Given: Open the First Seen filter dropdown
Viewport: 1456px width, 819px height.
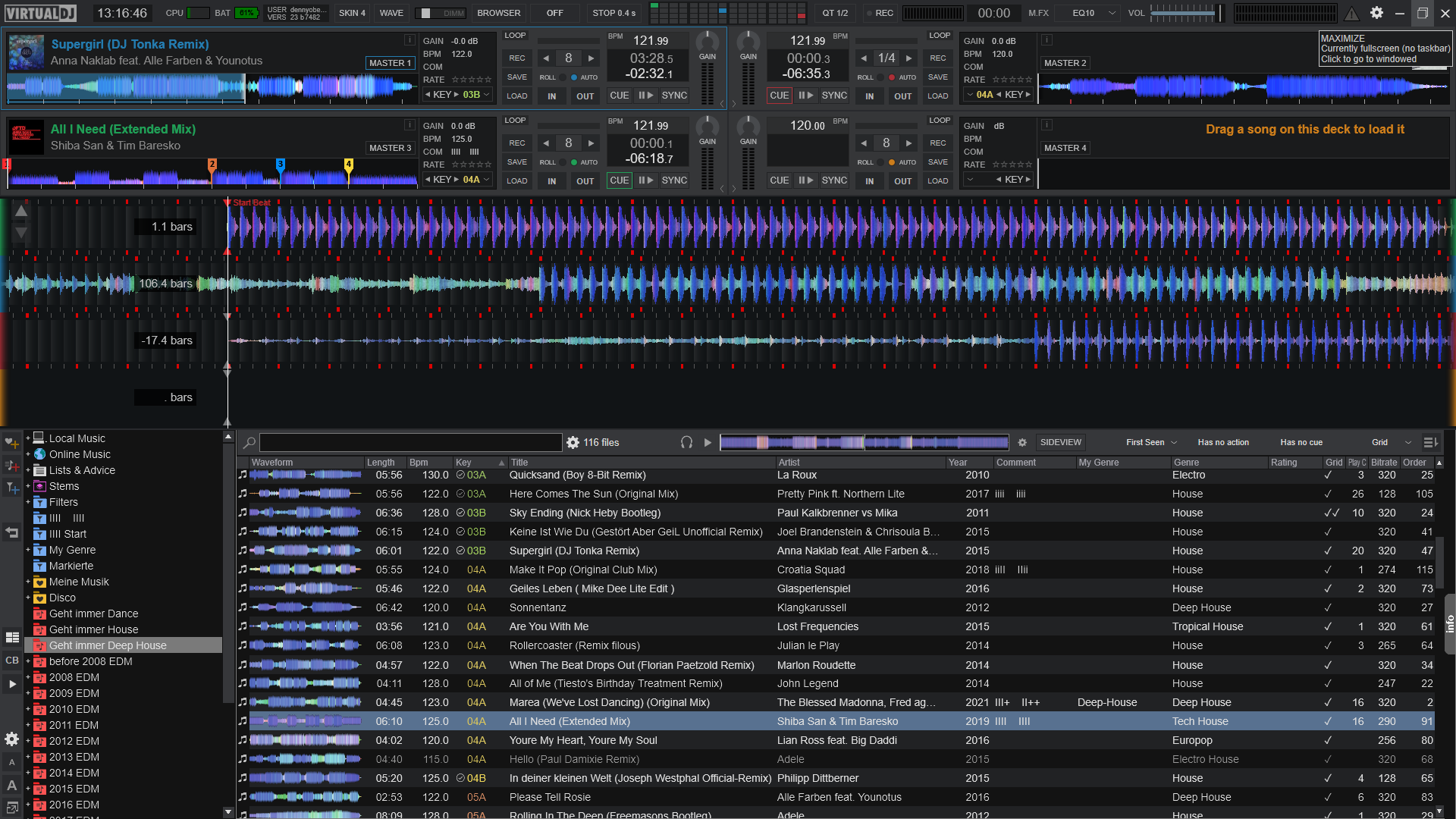Looking at the screenshot, I should pyautogui.click(x=1150, y=442).
